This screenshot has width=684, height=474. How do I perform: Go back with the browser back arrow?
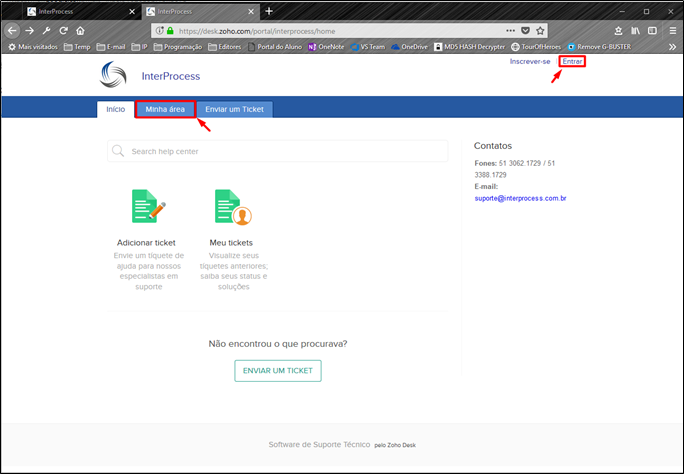(12, 31)
